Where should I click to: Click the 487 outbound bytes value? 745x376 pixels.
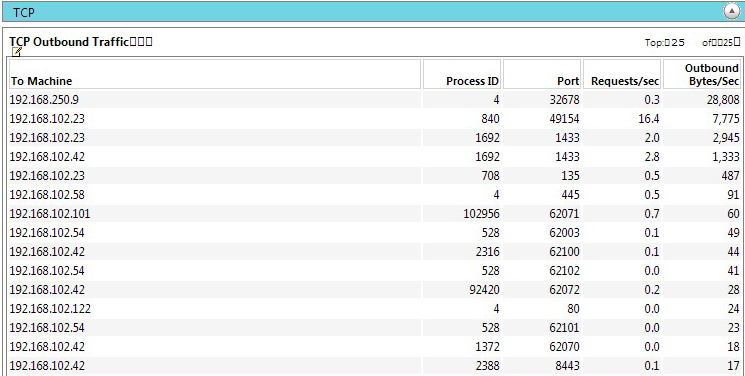tap(731, 176)
